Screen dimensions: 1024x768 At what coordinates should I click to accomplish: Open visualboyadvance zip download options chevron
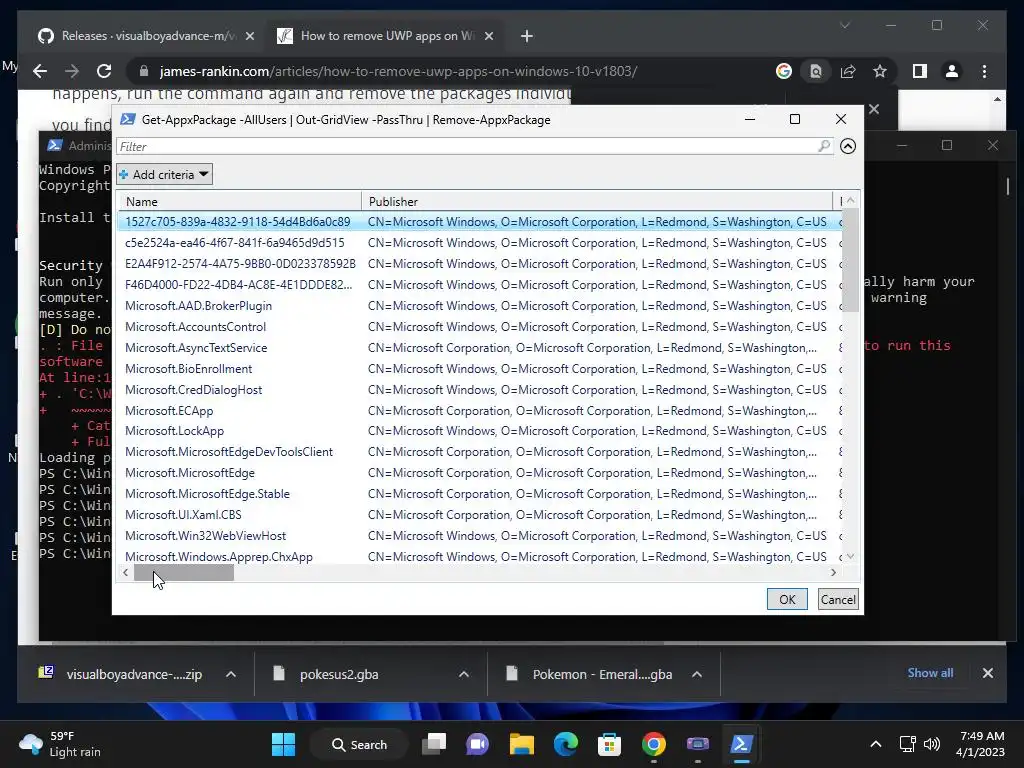pos(231,674)
